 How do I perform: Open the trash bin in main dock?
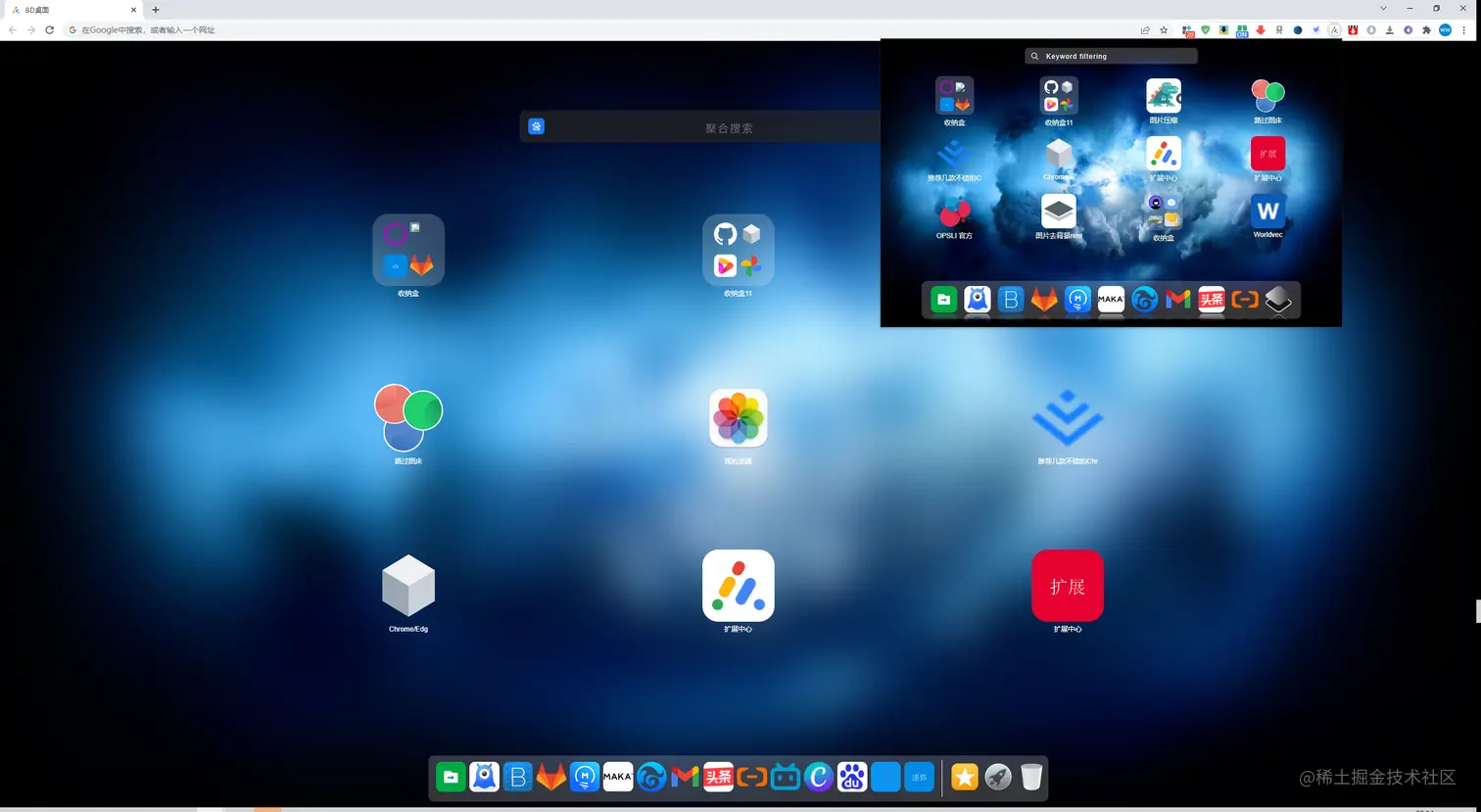1031,777
